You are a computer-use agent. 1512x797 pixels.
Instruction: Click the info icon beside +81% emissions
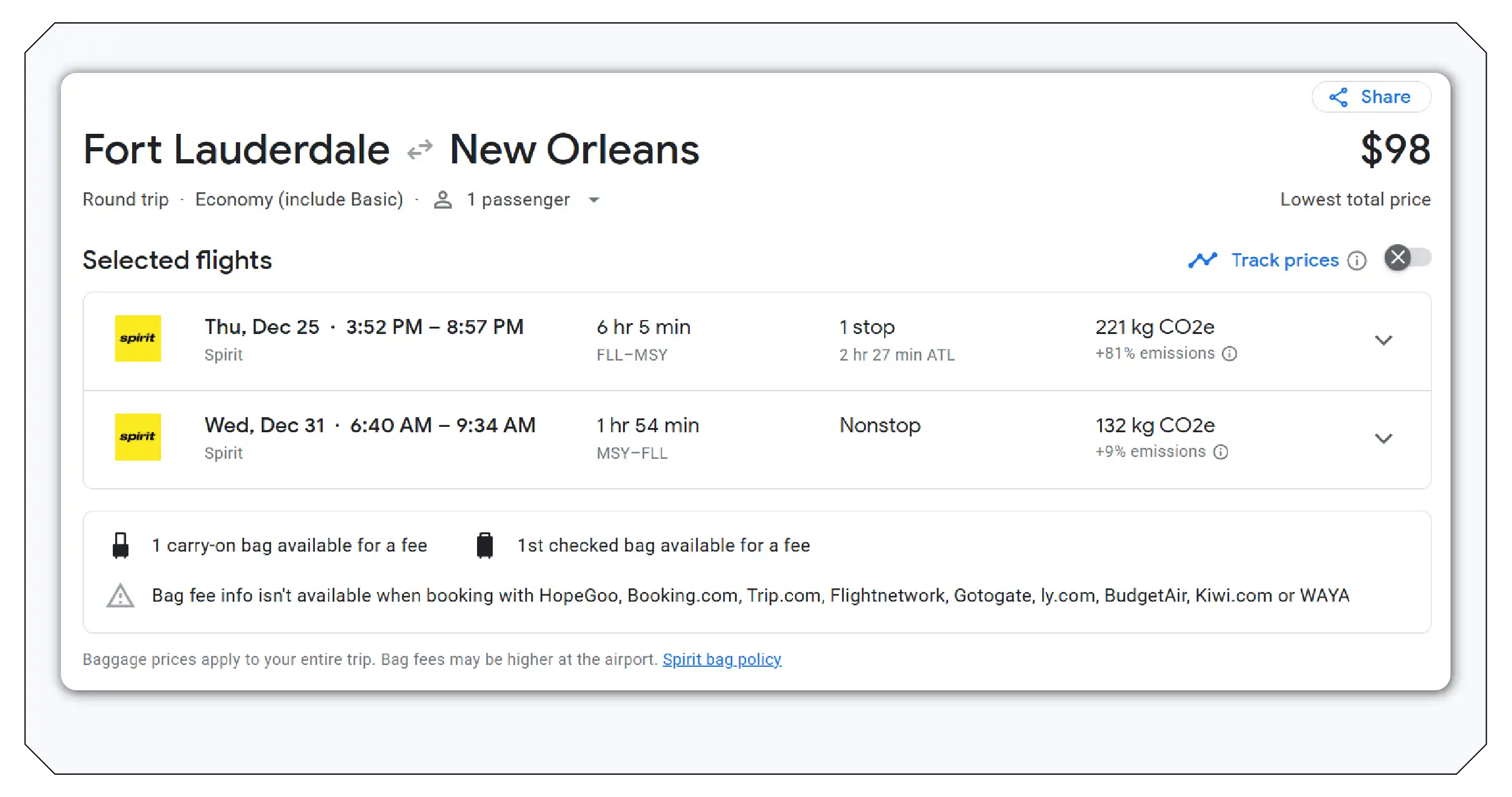point(1230,354)
